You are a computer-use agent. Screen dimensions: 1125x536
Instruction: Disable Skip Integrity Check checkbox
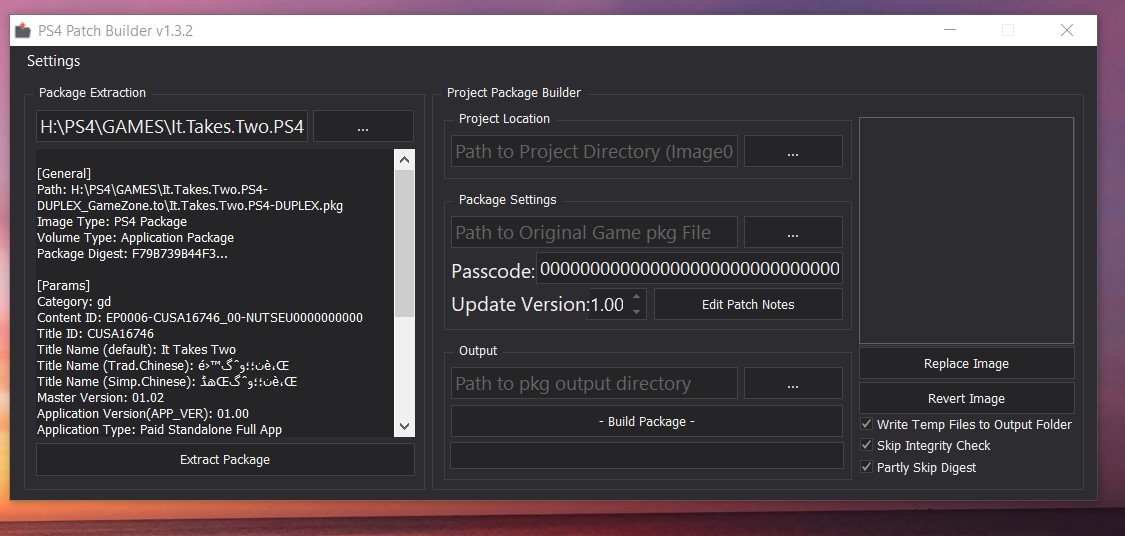(x=867, y=446)
